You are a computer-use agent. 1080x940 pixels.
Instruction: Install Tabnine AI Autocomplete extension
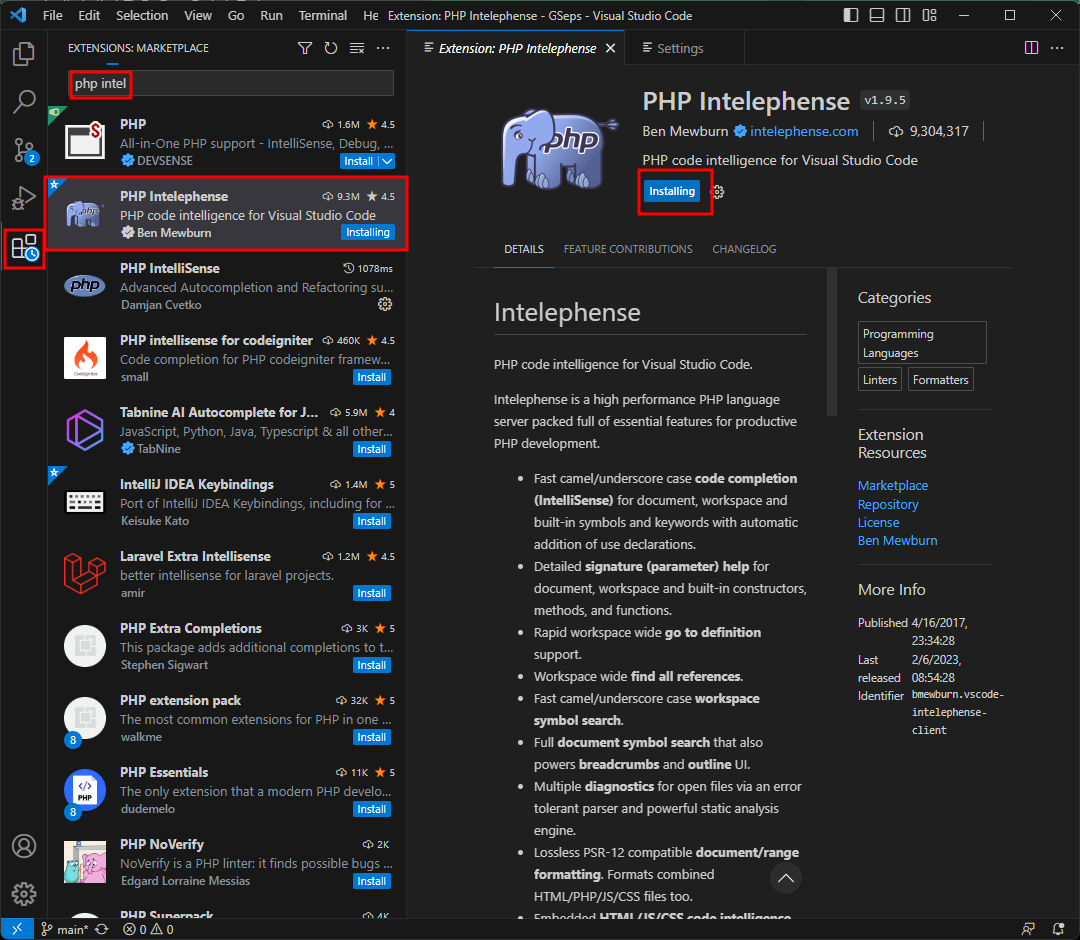pyautogui.click(x=372, y=449)
